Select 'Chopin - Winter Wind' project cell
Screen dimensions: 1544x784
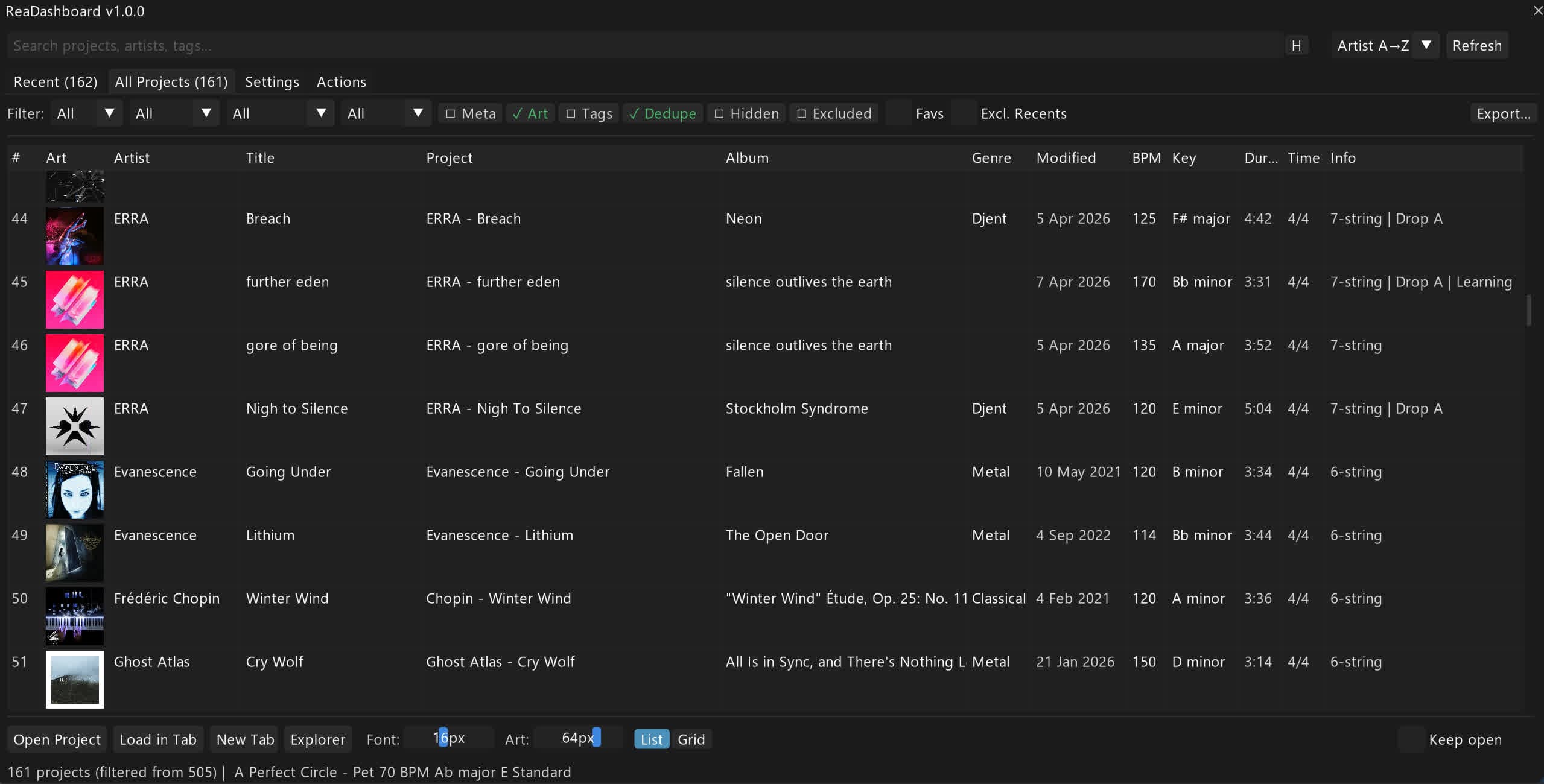click(x=498, y=599)
